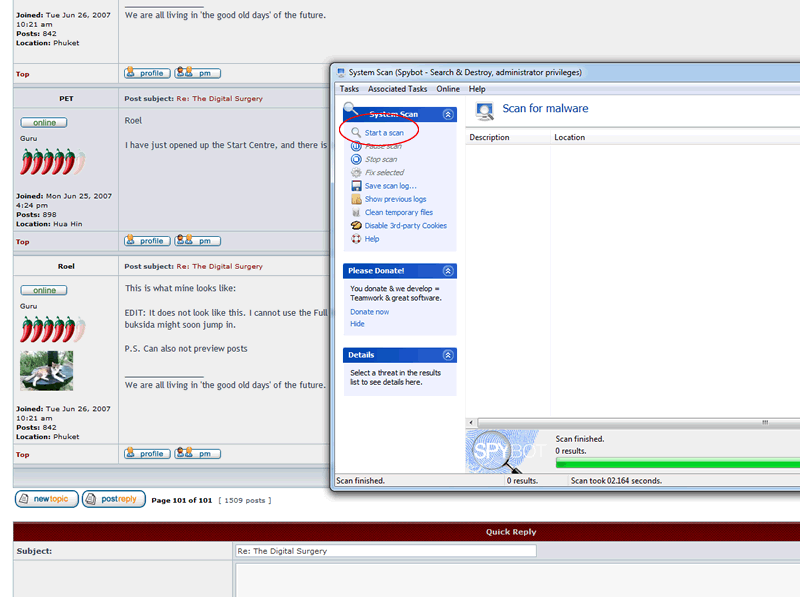The image size is (800, 597).
Task: Click the Donate now link
Action: tap(369, 312)
